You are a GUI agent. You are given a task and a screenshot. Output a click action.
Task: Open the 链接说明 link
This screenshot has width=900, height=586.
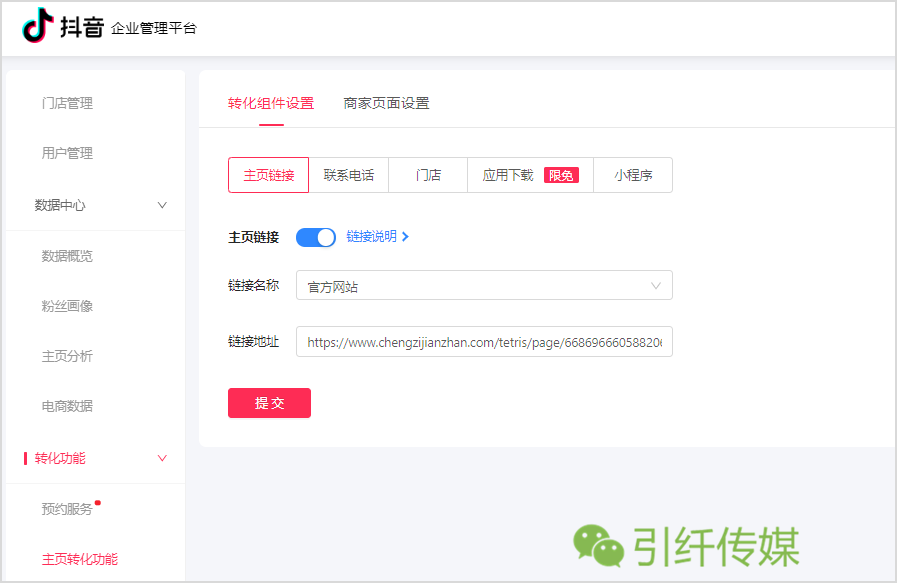pos(373,237)
